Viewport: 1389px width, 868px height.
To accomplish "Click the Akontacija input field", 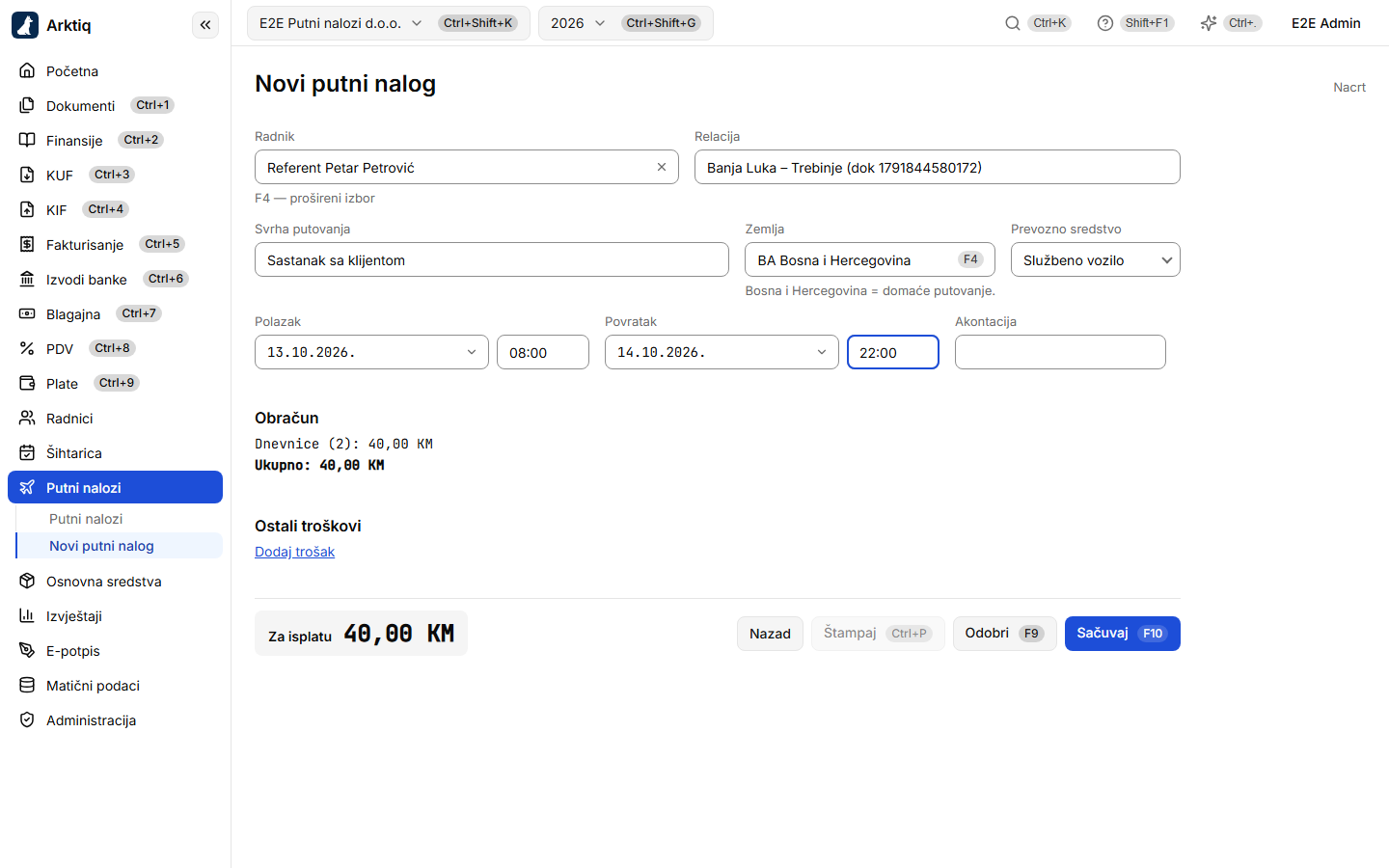I will point(1060,352).
